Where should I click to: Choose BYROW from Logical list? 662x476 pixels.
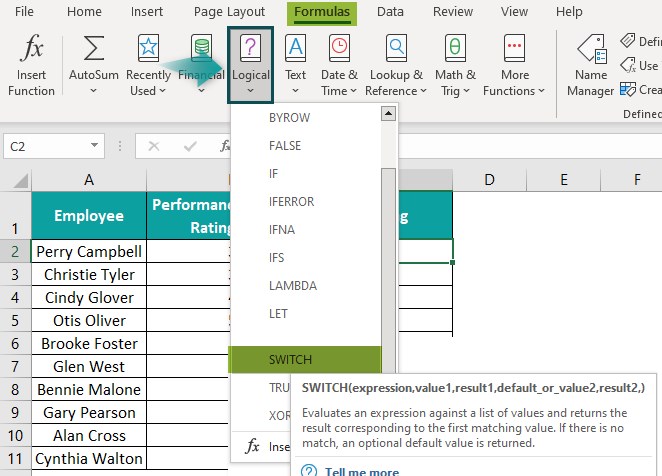click(306, 117)
